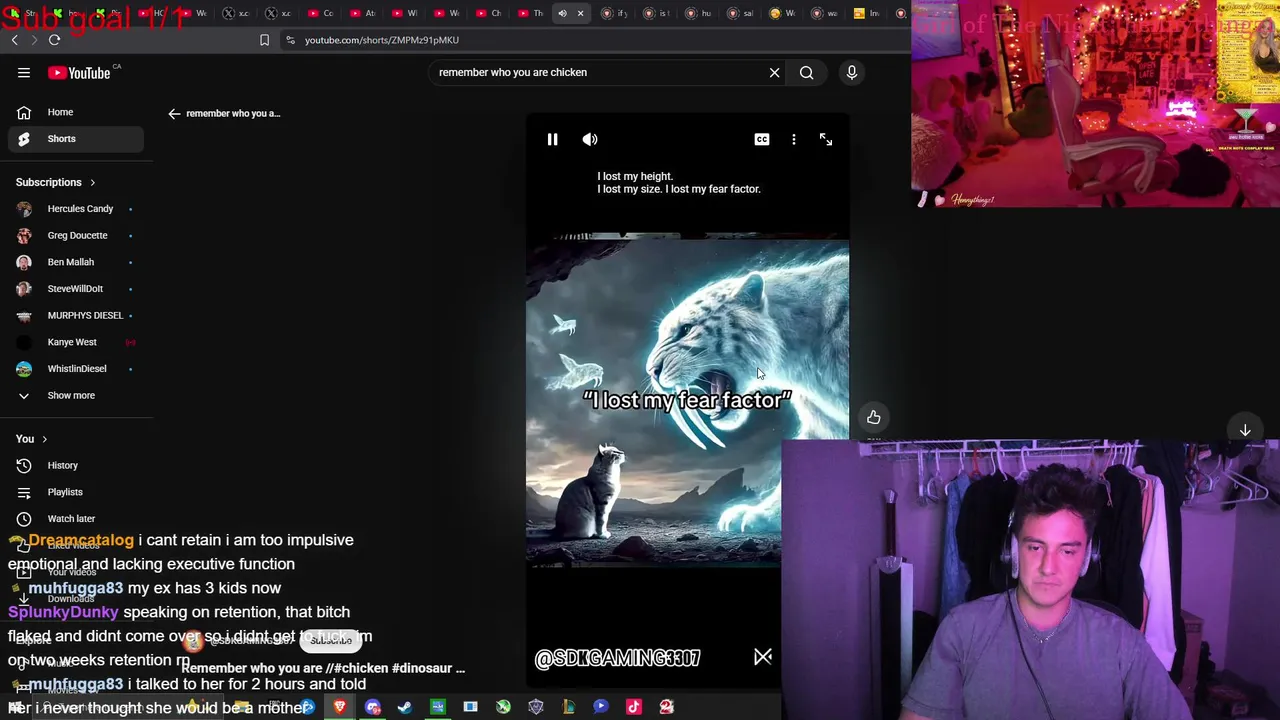Open the Greg Doucette channel

click(x=76, y=235)
